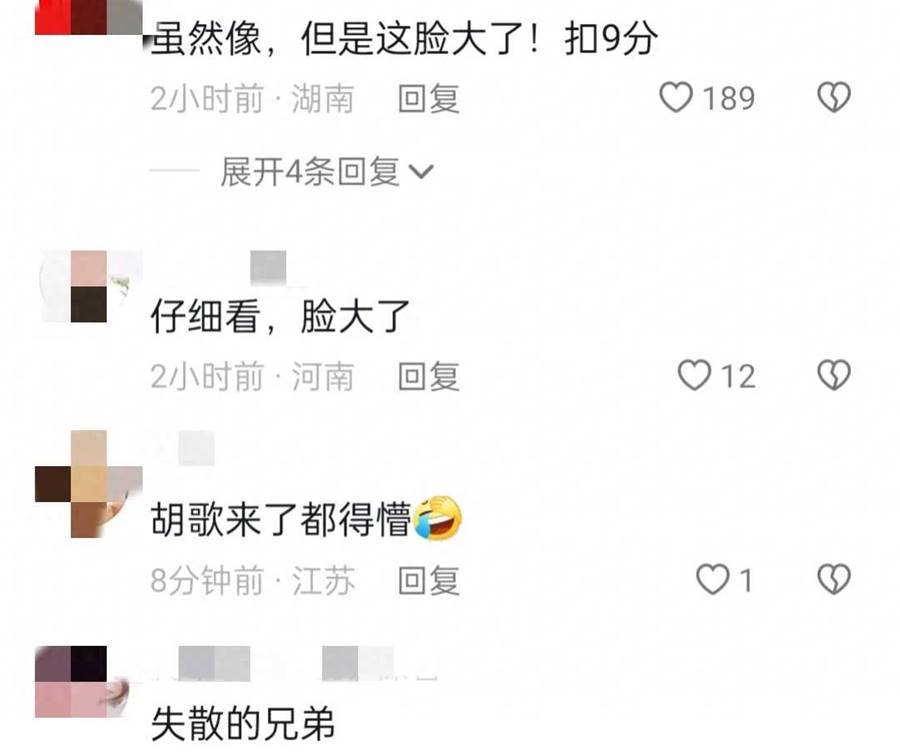Like the Jiangsu comment with 1 like
Viewport: 900px width, 756px height.
[712, 579]
